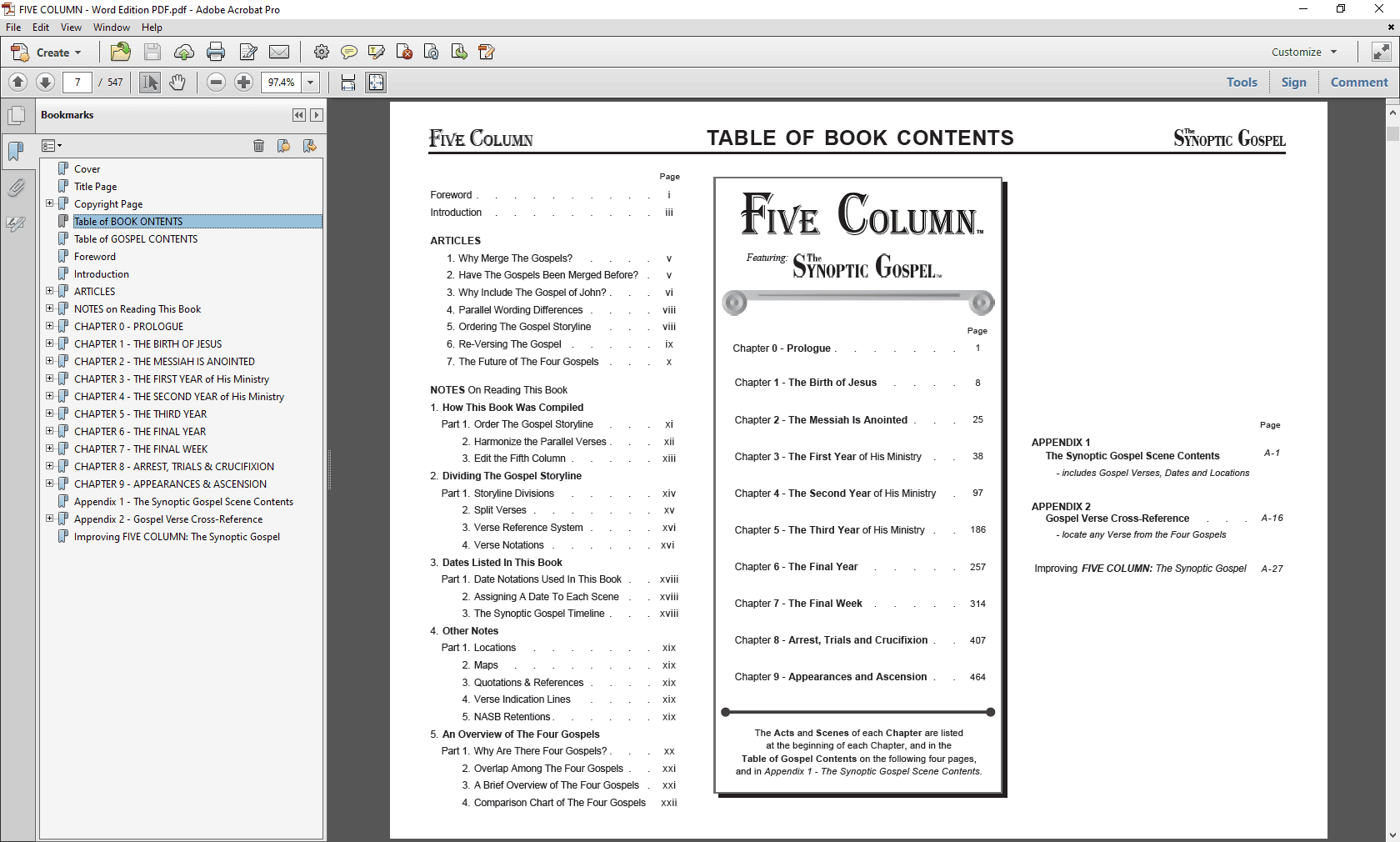Open Signatures panel icon

tap(16, 223)
